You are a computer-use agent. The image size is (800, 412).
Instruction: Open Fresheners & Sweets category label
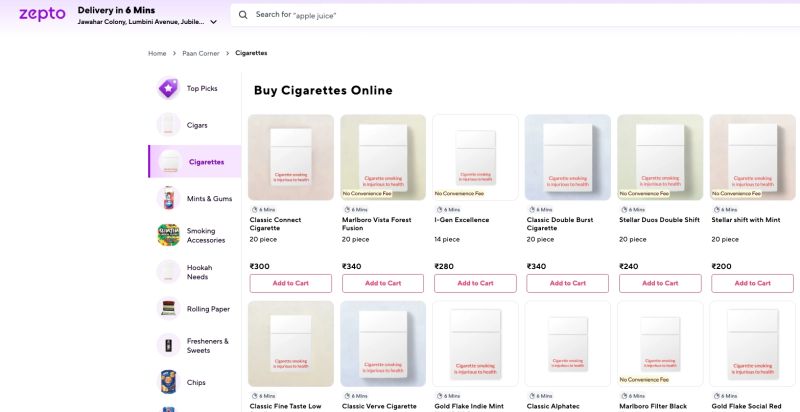coord(208,345)
